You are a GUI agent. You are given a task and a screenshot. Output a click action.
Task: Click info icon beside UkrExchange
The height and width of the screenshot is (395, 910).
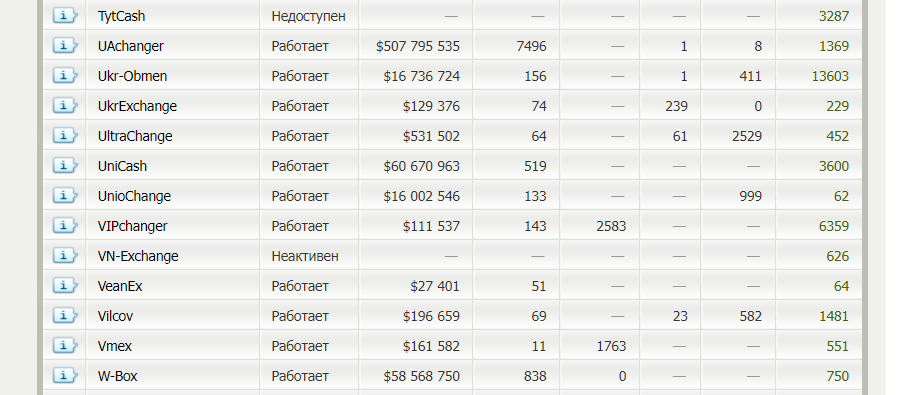tap(65, 106)
